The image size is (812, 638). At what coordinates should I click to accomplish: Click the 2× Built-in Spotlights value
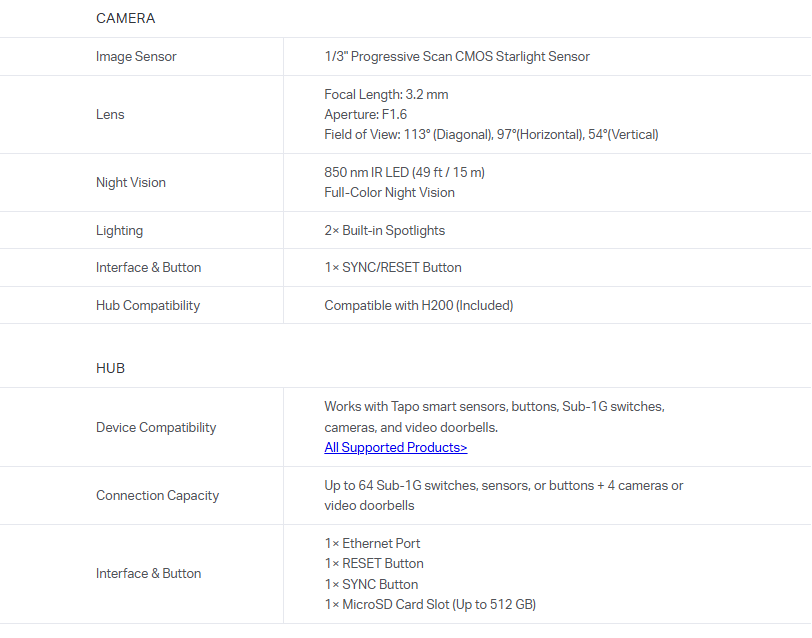384,230
